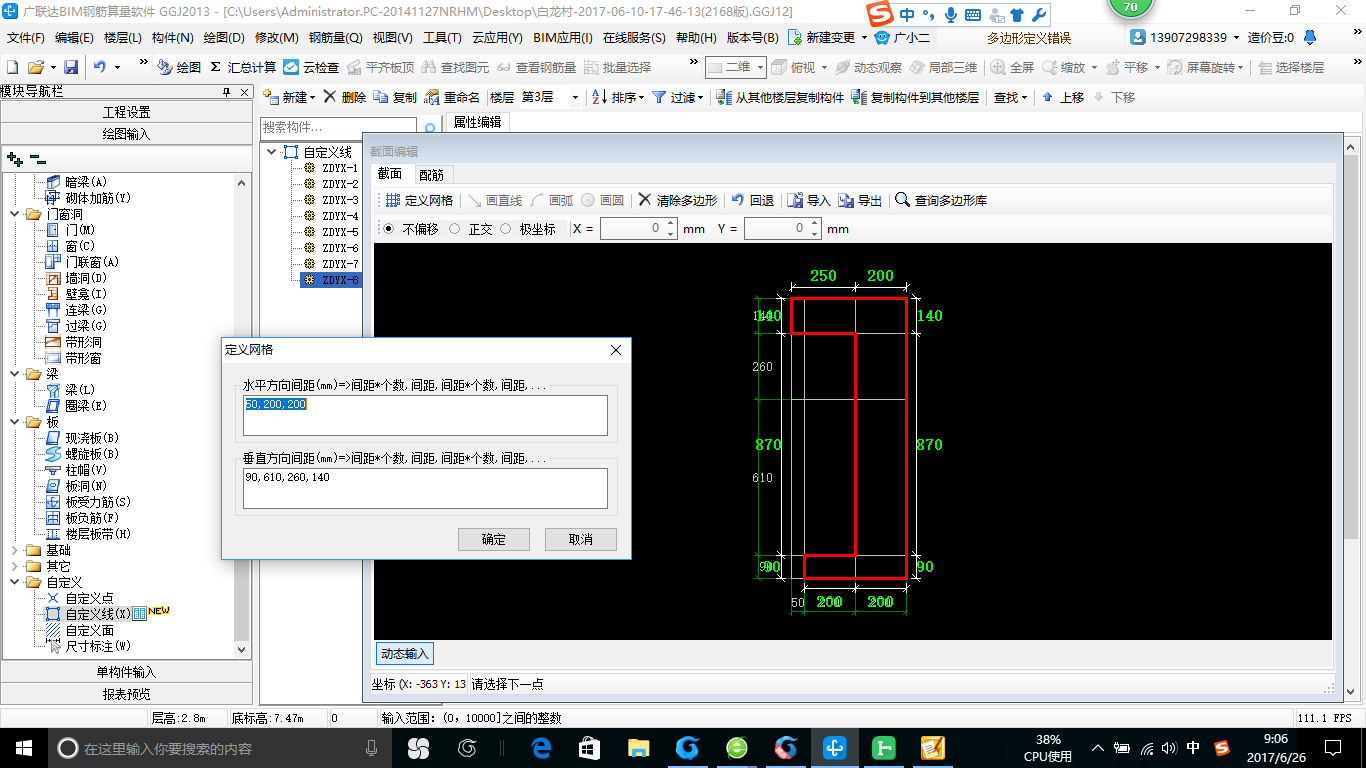Switch to the 截面 tab
This screenshot has height=768, width=1366.
(x=390, y=174)
